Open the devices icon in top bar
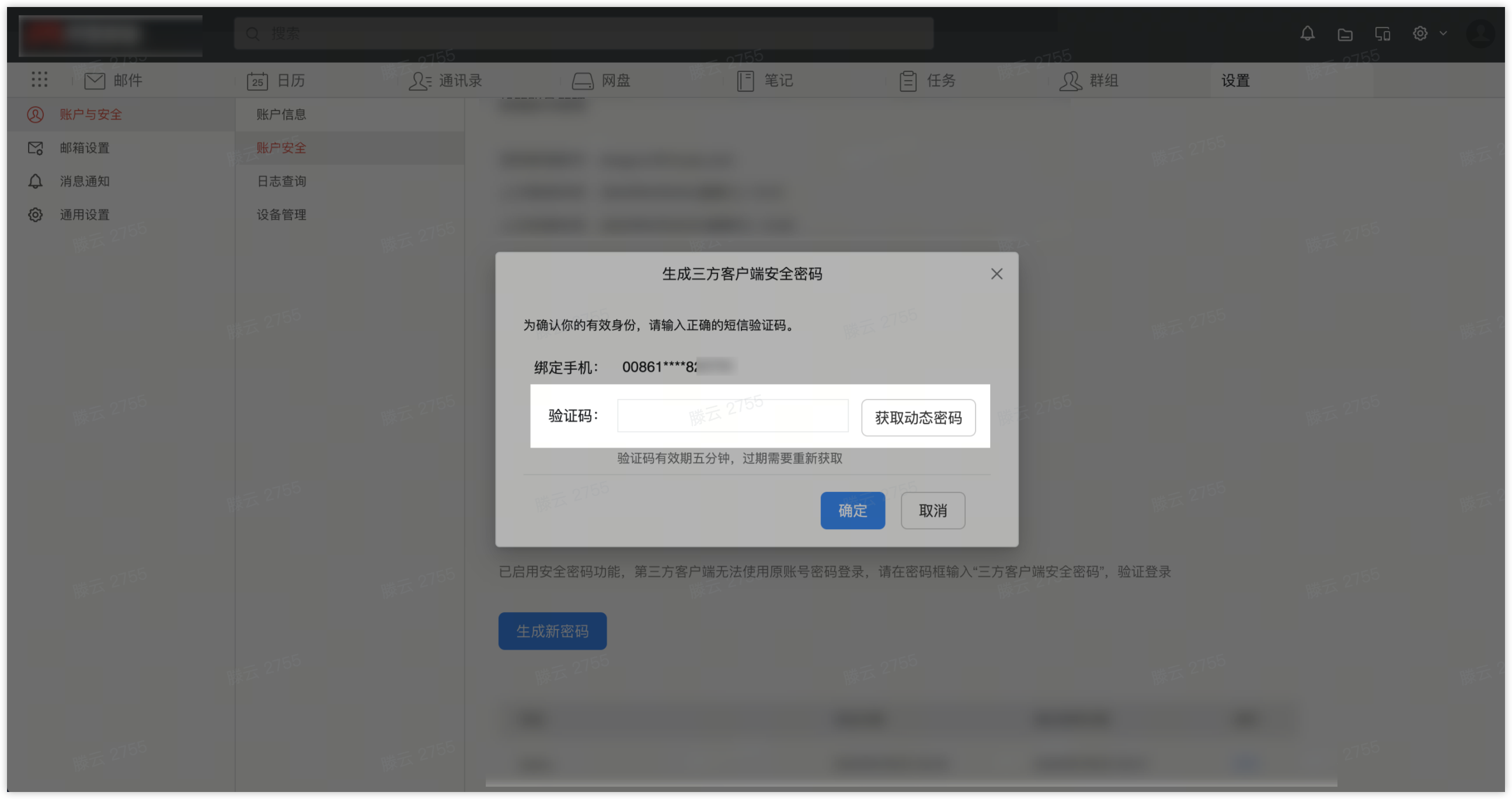Viewport: 1512px width, 799px height. (x=1382, y=34)
